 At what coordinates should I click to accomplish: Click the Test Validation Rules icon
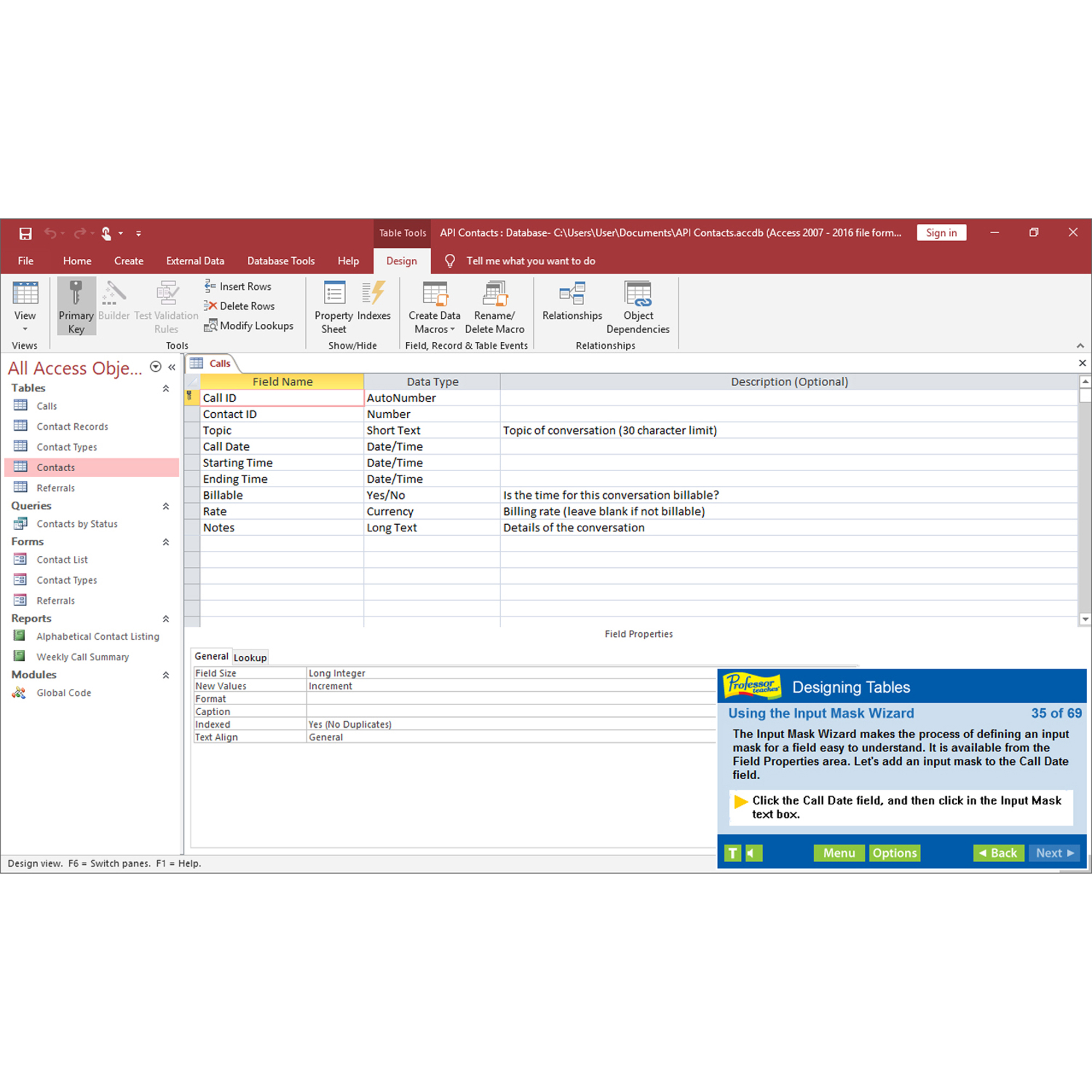[167, 293]
